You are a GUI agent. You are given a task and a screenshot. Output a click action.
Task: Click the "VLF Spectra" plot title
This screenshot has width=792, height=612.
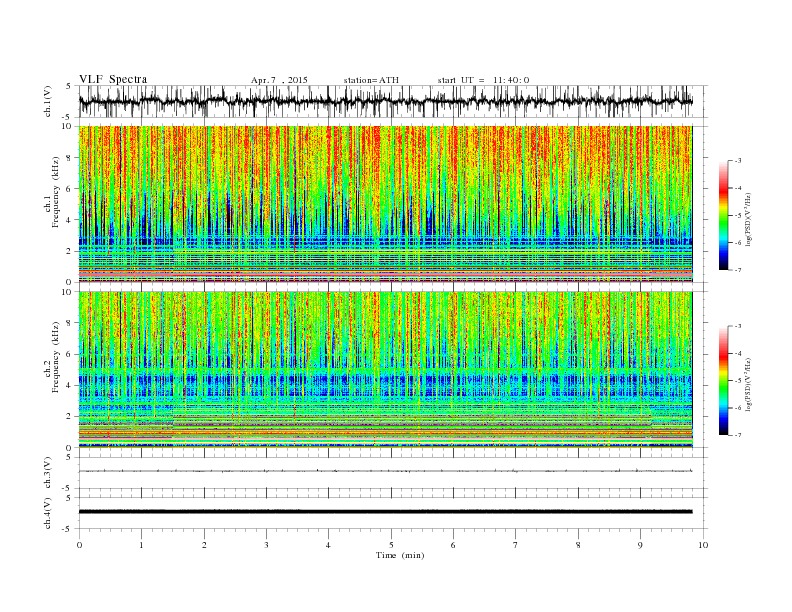[113, 79]
